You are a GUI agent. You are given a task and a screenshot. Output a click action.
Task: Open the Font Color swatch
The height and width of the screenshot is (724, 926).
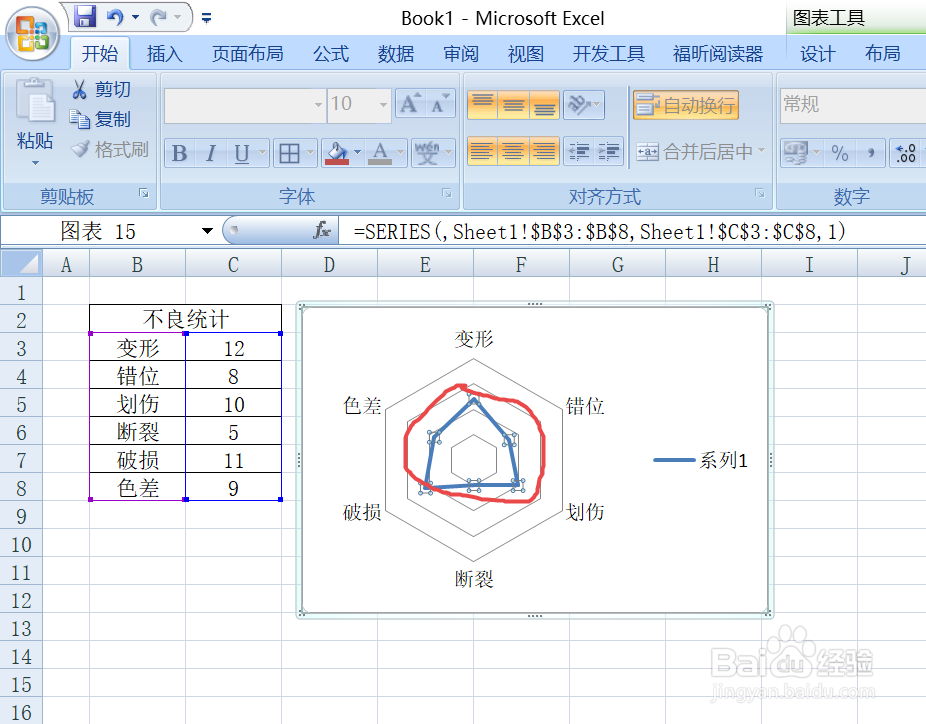click(x=381, y=153)
